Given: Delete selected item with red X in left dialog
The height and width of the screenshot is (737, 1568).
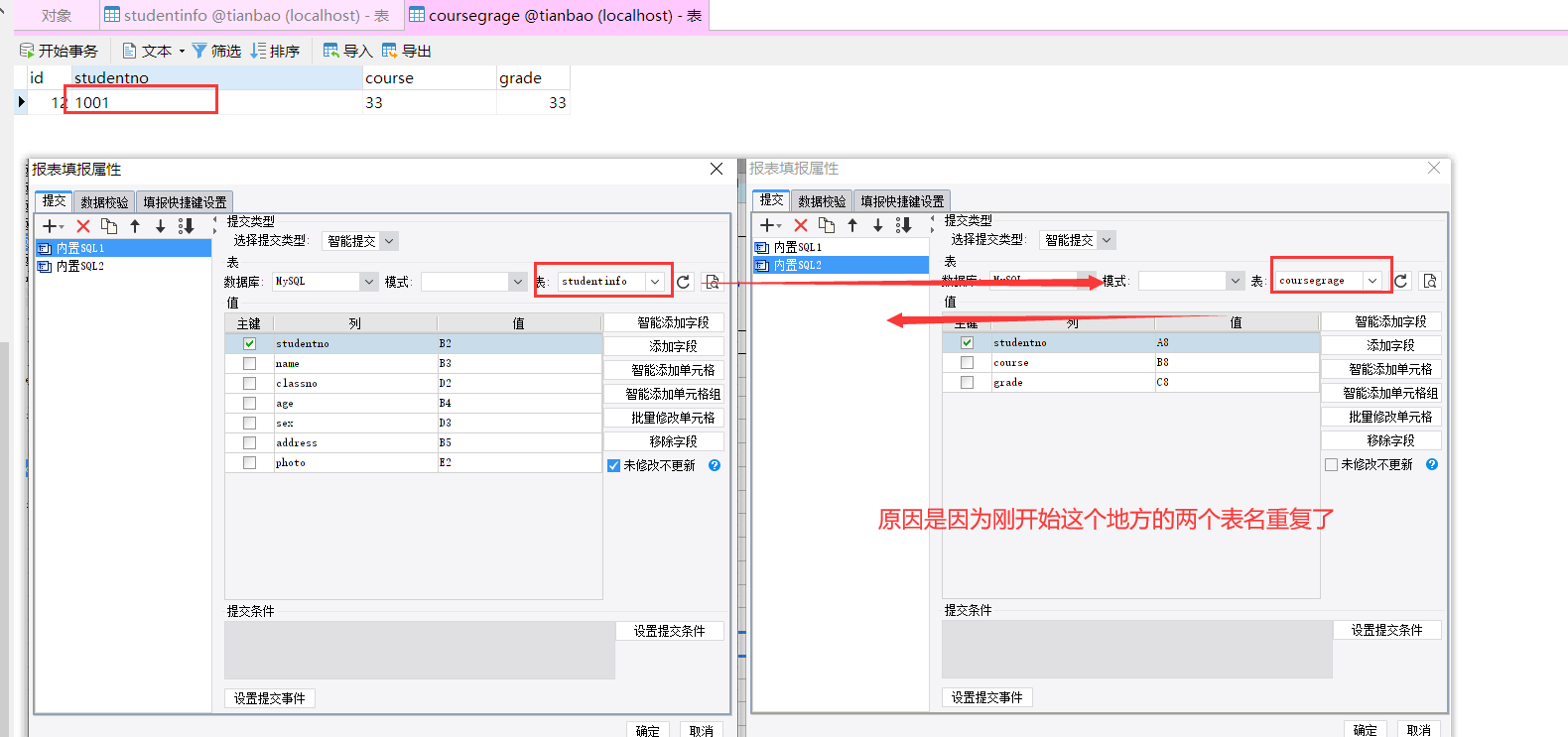Looking at the screenshot, I should click(83, 226).
